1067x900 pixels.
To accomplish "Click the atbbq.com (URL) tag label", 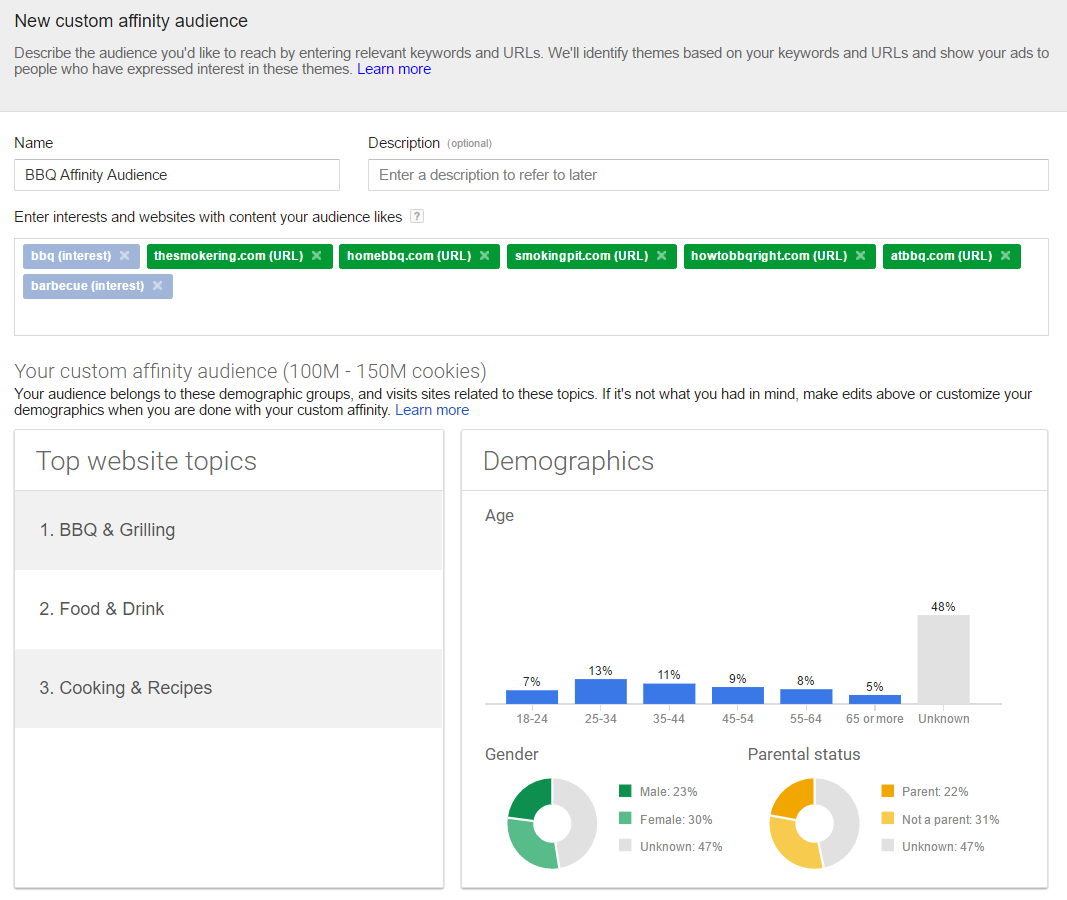I will click(x=941, y=256).
